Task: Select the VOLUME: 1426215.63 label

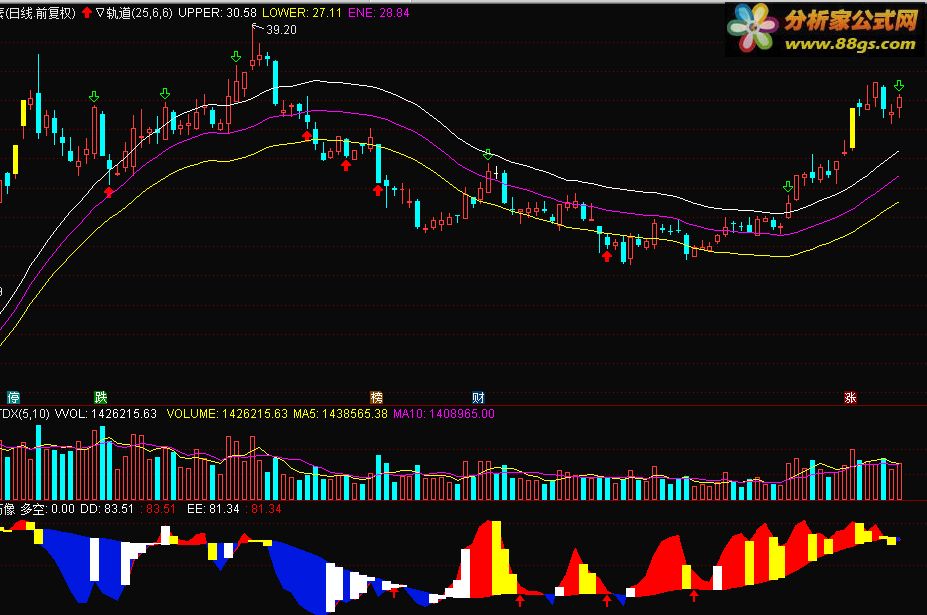Action: coord(228,414)
